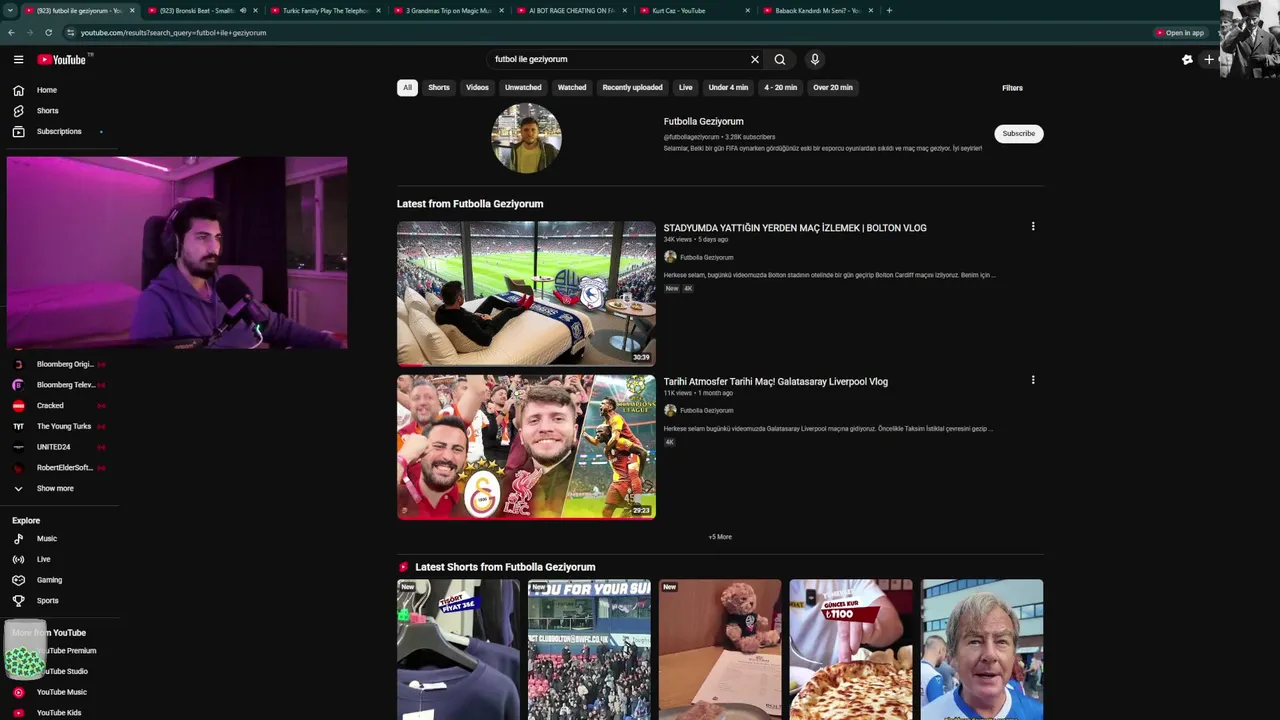This screenshot has height=720, width=1280.
Task: Open the gray-haired man Short thumbnail
Action: pos(982,649)
